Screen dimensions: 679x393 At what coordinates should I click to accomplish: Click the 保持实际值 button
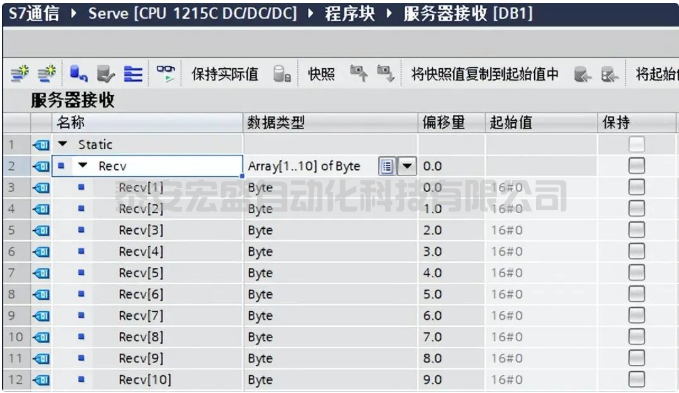[x=225, y=74]
